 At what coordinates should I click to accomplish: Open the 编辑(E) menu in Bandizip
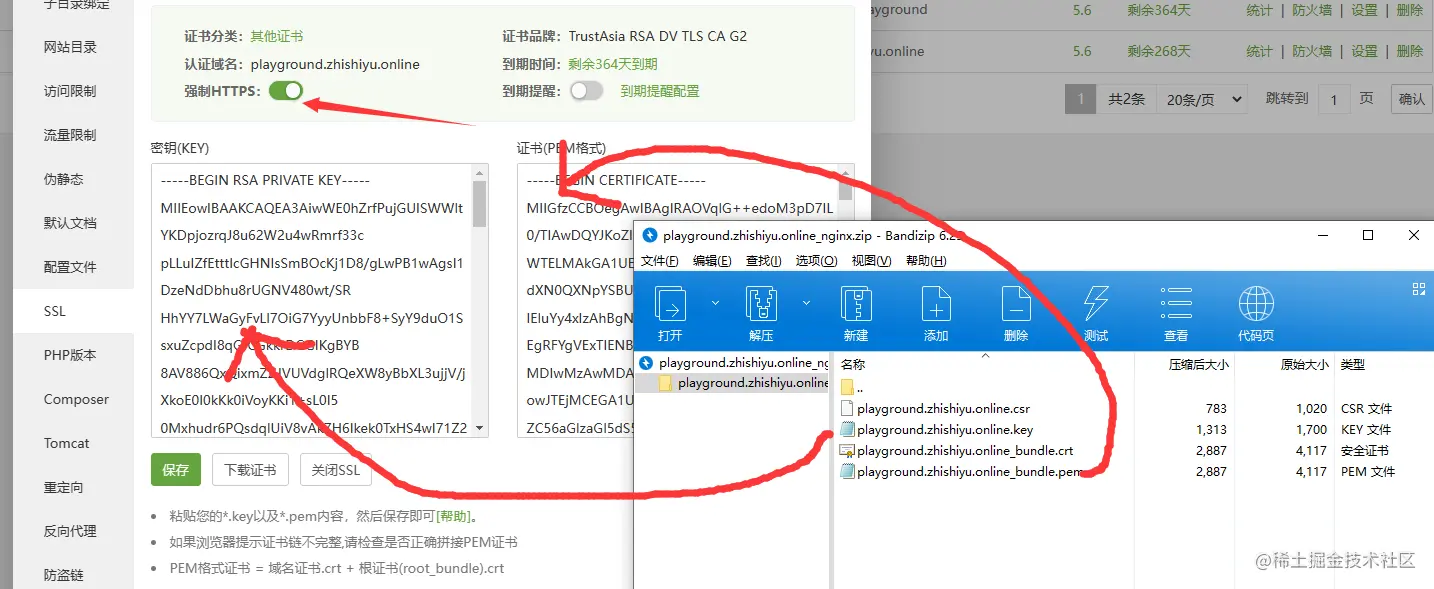click(713, 261)
